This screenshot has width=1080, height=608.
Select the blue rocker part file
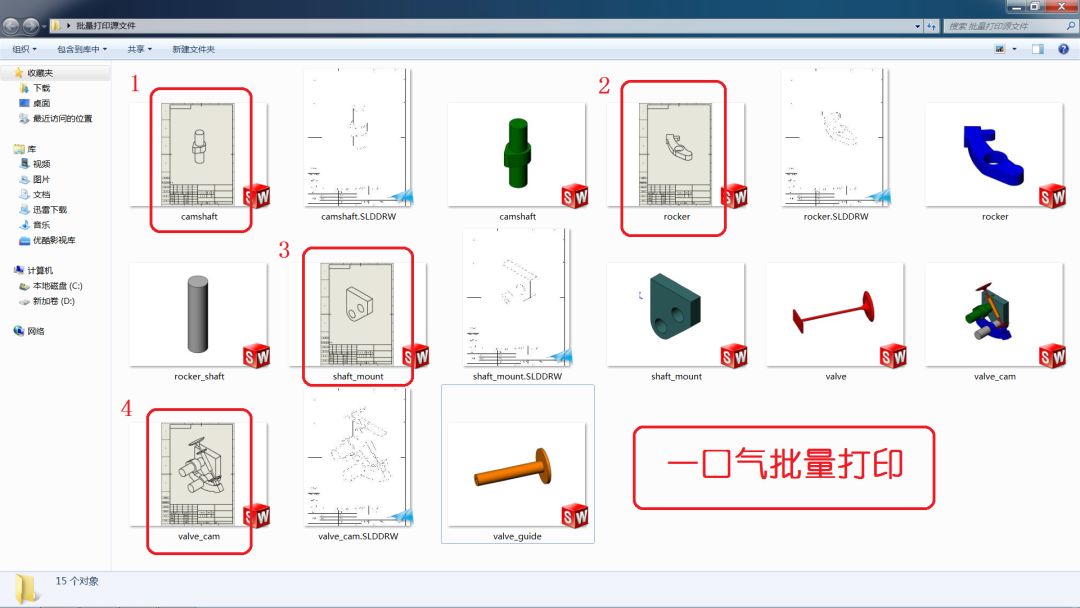995,155
